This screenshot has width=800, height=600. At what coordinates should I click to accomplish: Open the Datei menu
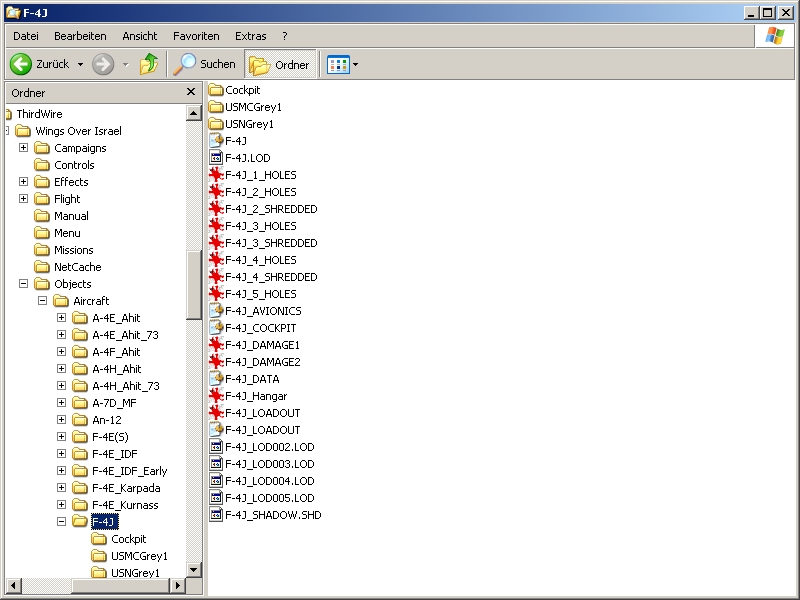(26, 36)
